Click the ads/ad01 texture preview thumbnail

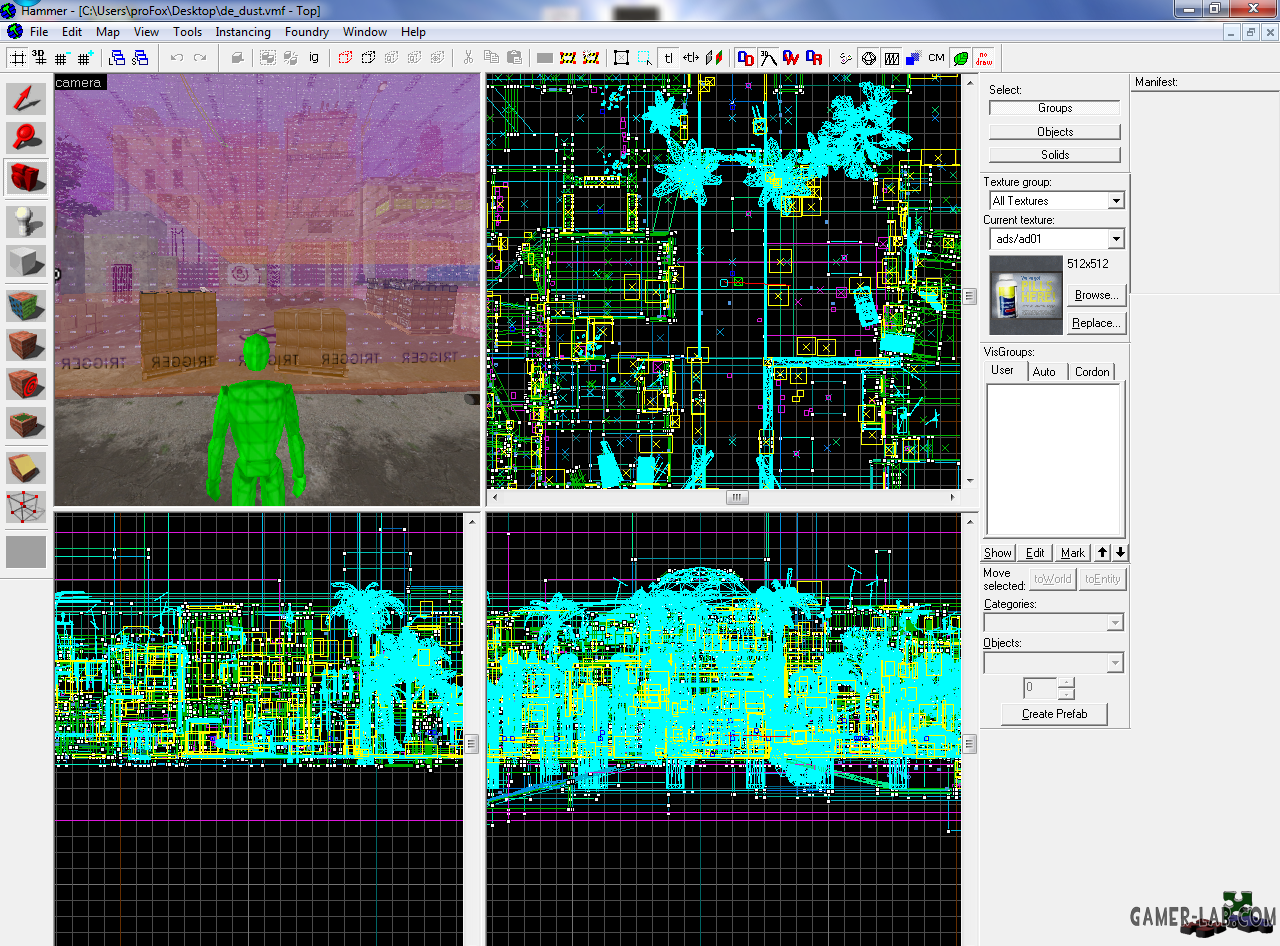click(1025, 295)
